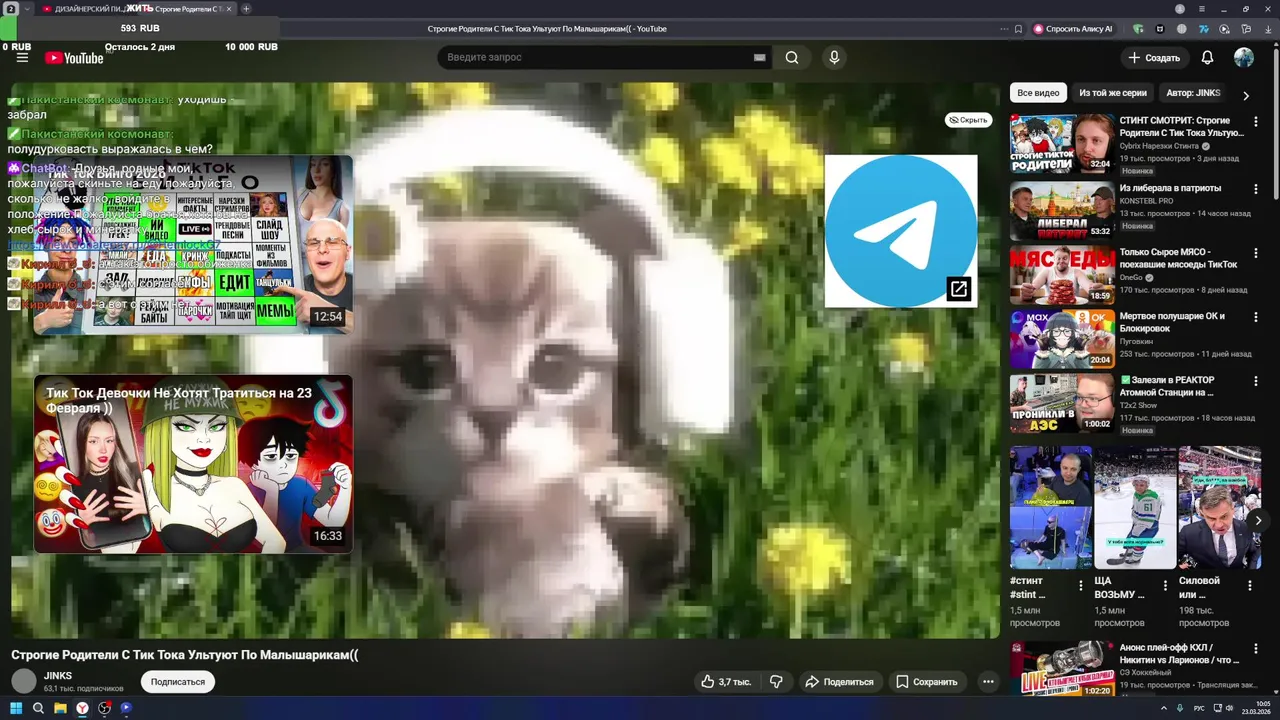Open a new browser tab
This screenshot has width=1280, height=720.
tap(246, 9)
